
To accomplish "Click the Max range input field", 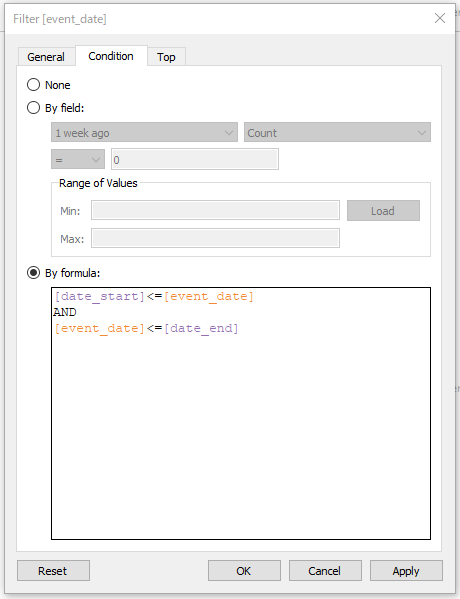I will tap(215, 238).
